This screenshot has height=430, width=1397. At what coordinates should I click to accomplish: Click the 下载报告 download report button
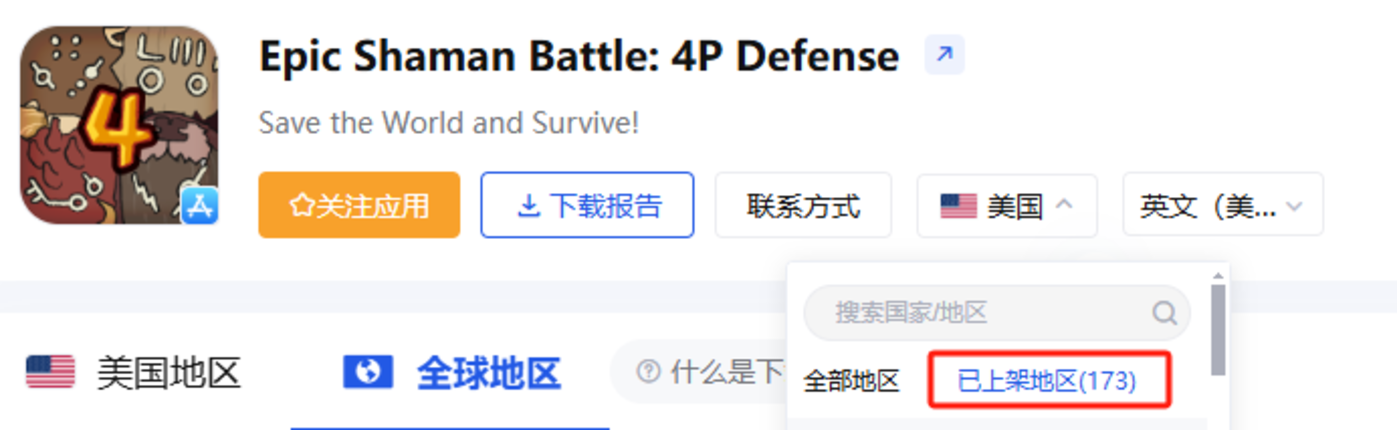coord(587,205)
